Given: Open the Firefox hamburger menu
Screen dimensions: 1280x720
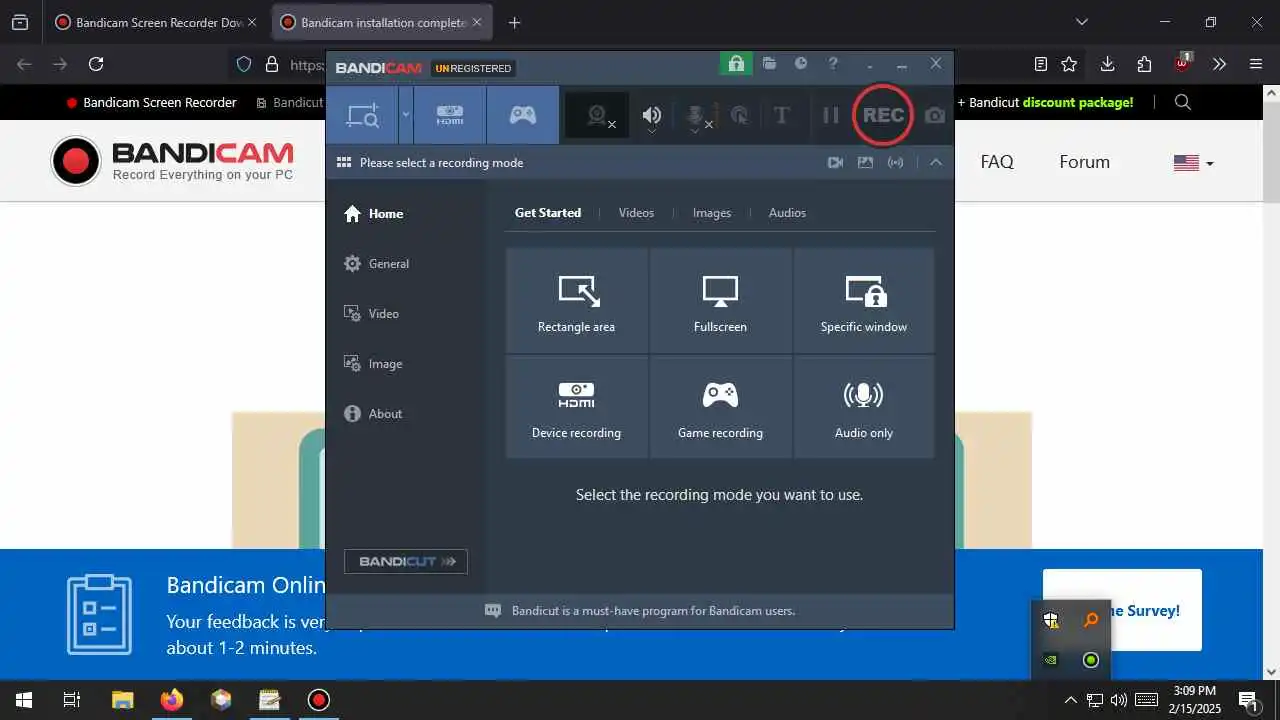Looking at the screenshot, I should coord(1256,64).
